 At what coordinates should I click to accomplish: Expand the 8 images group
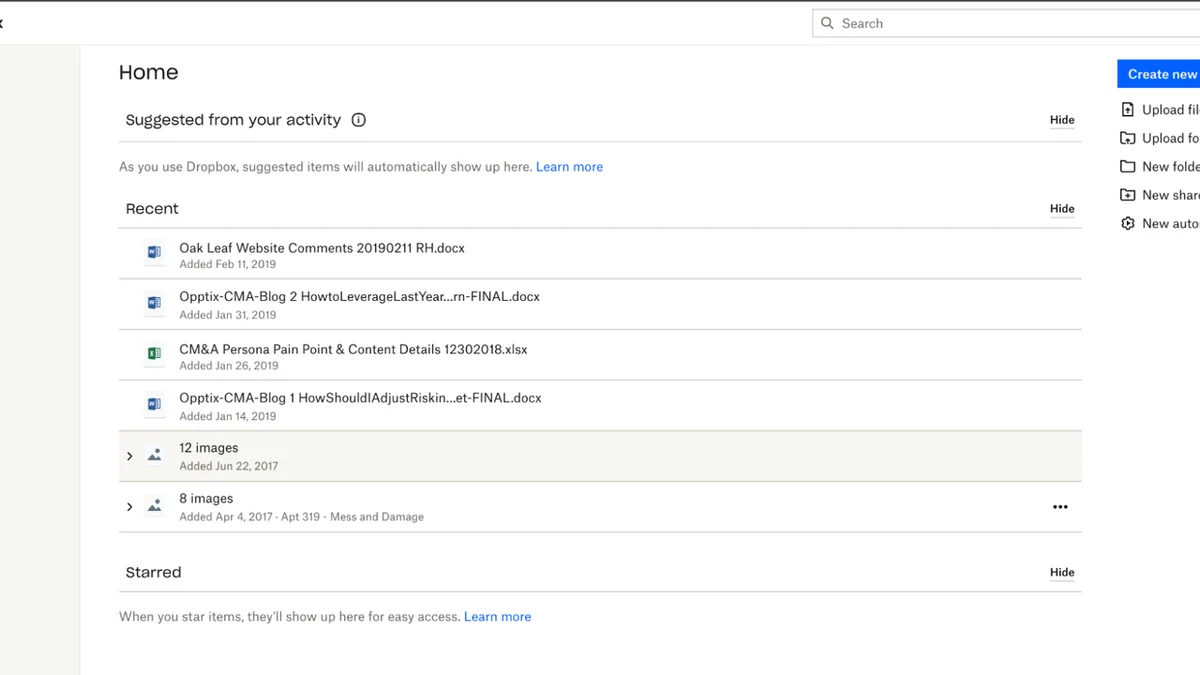[x=129, y=507]
